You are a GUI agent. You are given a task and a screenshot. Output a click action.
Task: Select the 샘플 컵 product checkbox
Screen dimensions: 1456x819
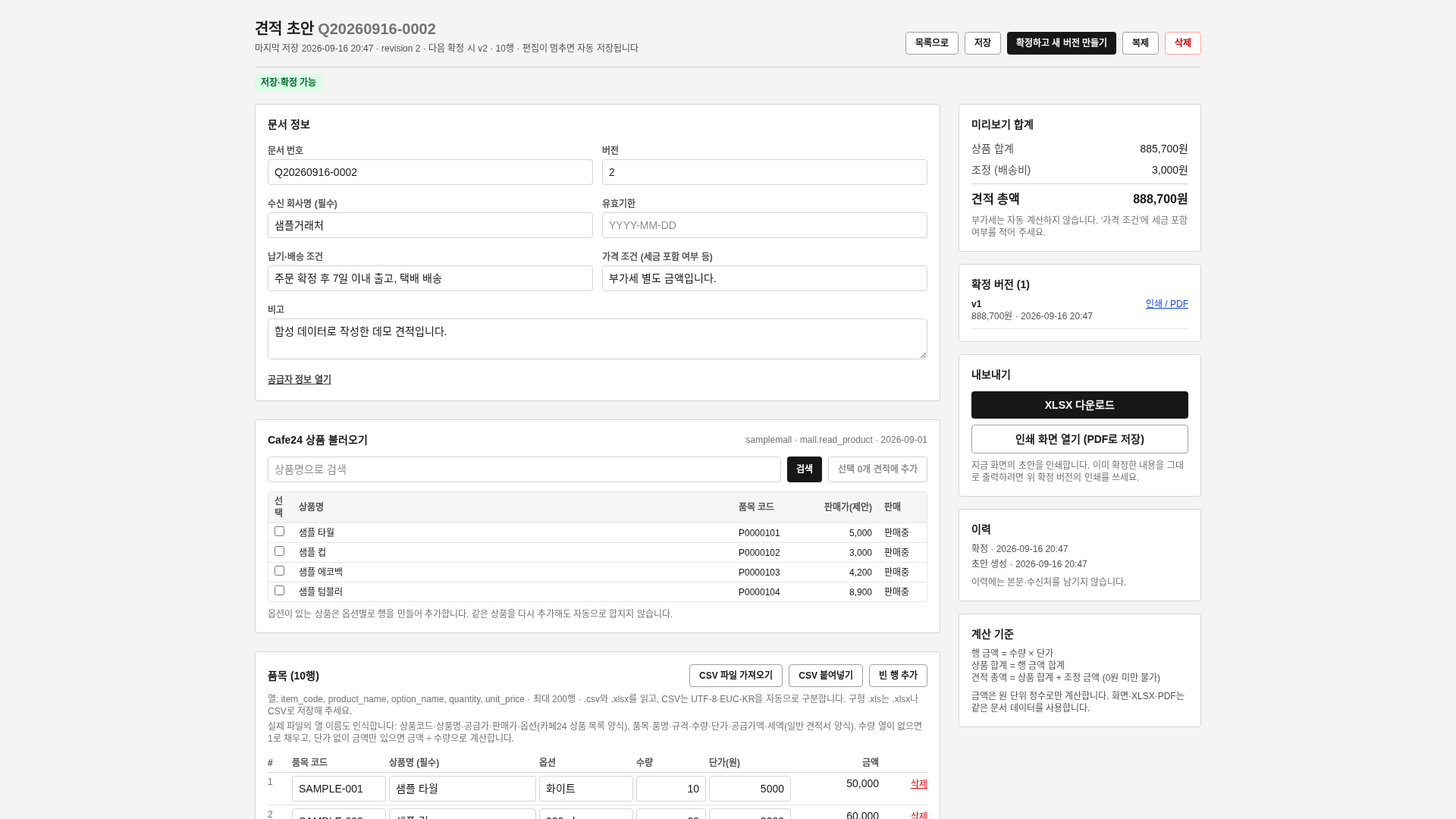[x=279, y=551]
